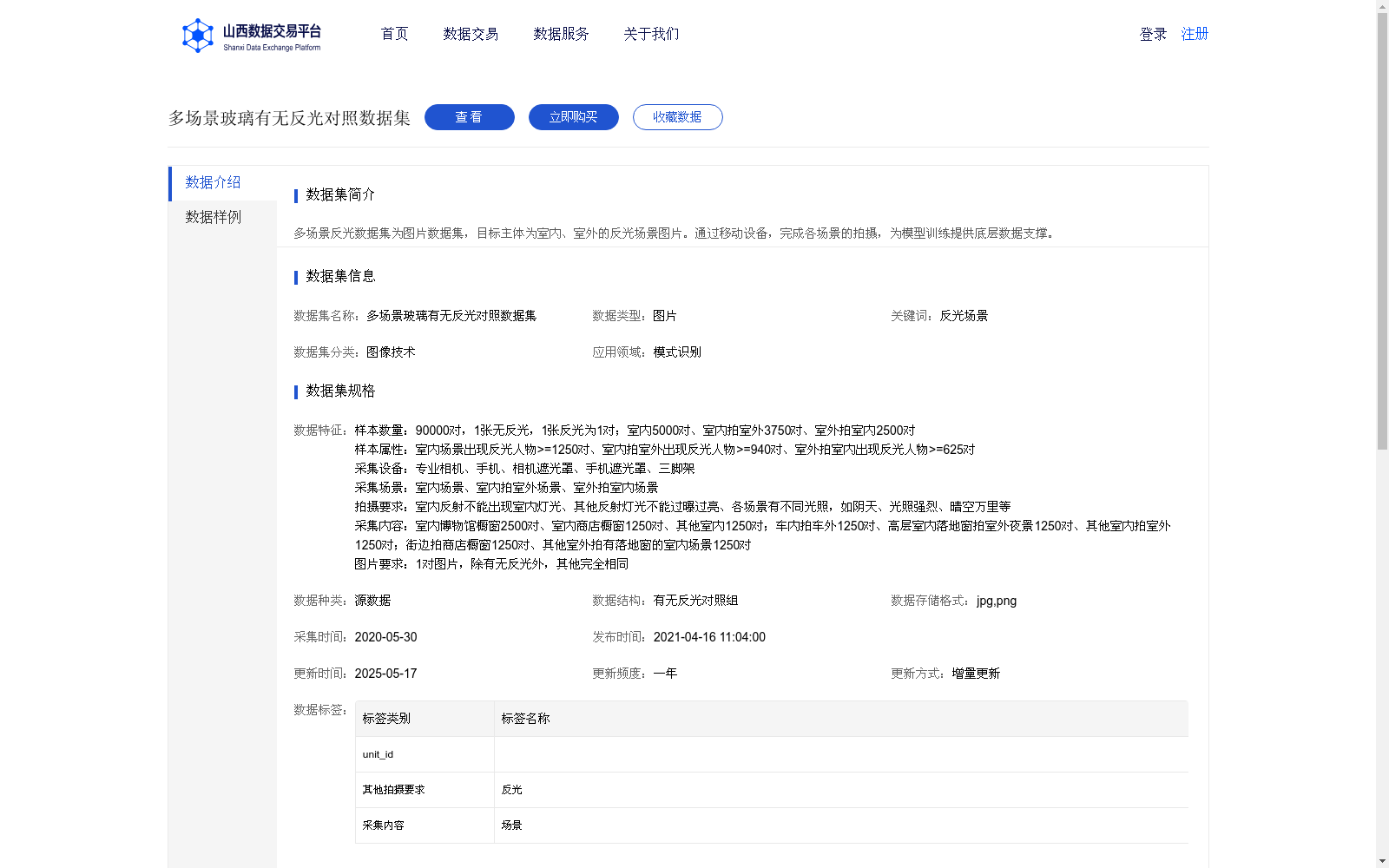The height and width of the screenshot is (868, 1389).
Task: Click the 数据集简介 section heading
Action: coord(340,194)
